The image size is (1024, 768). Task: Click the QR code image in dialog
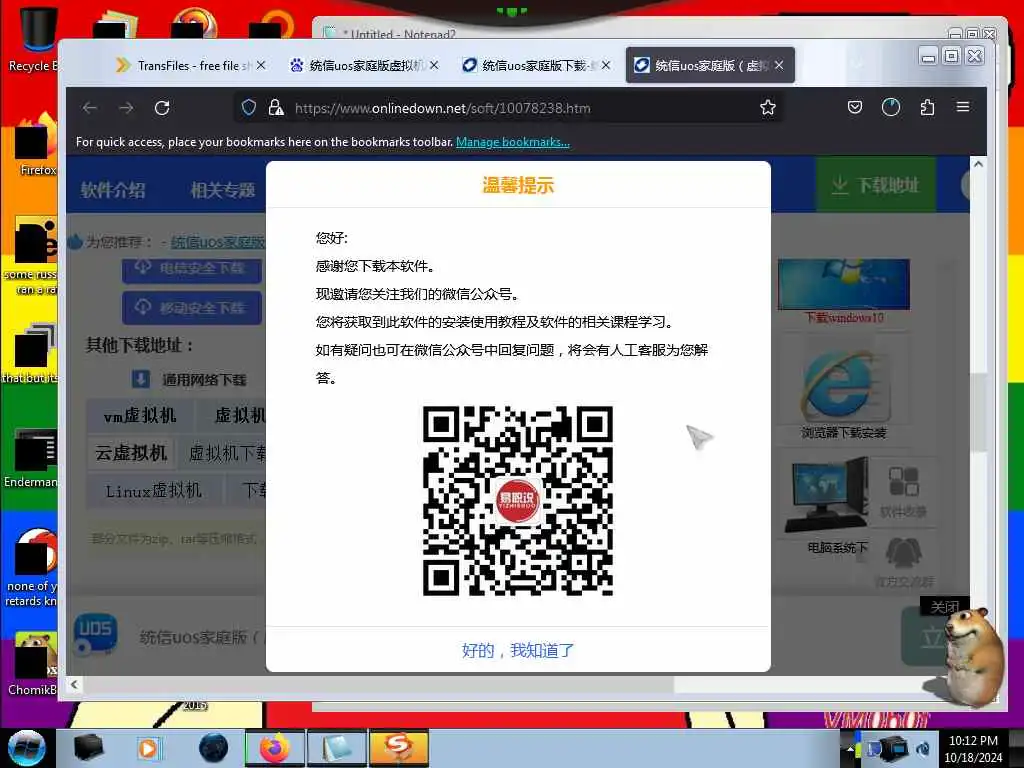point(518,500)
